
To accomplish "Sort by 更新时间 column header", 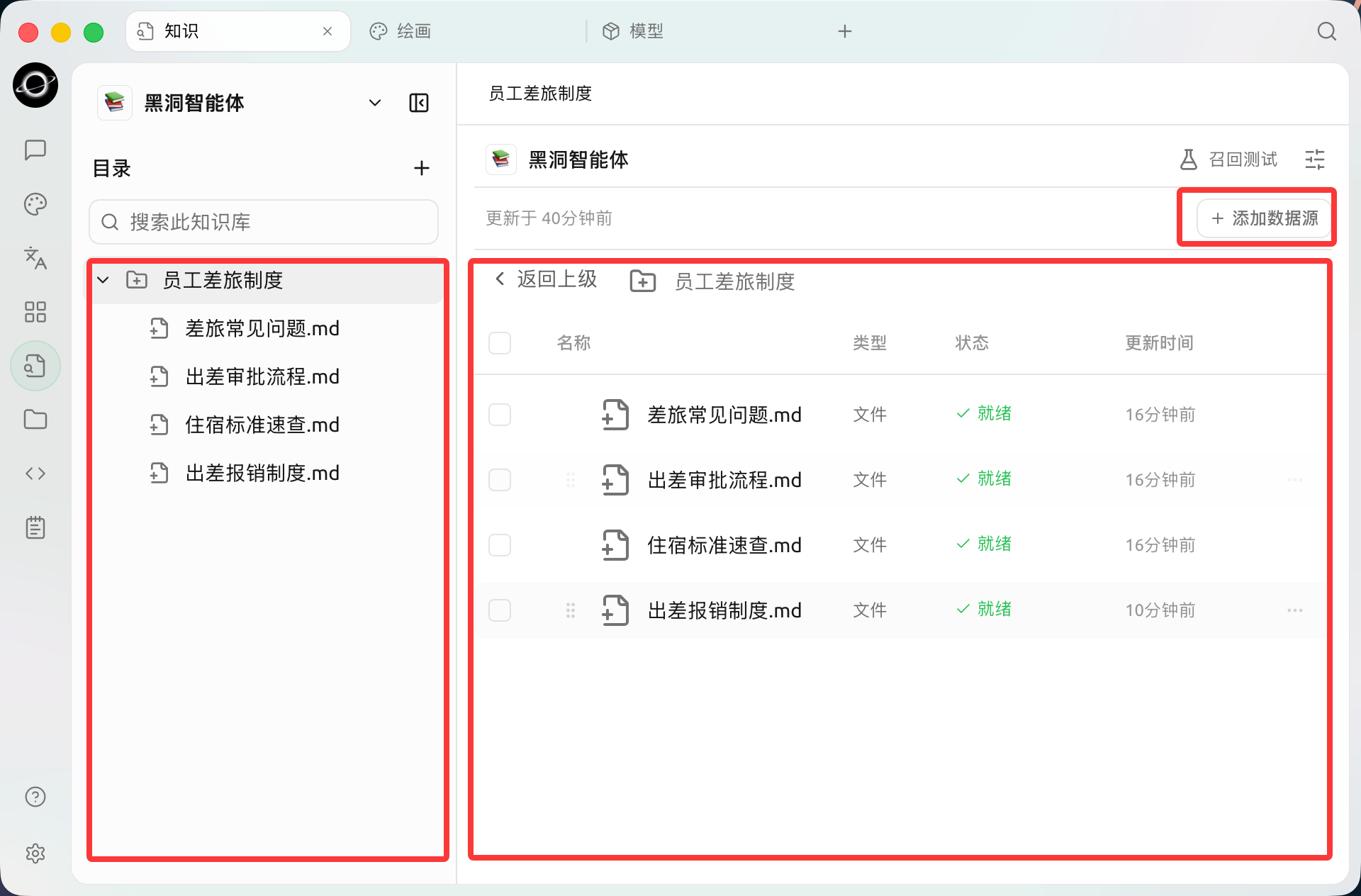I will [1159, 343].
